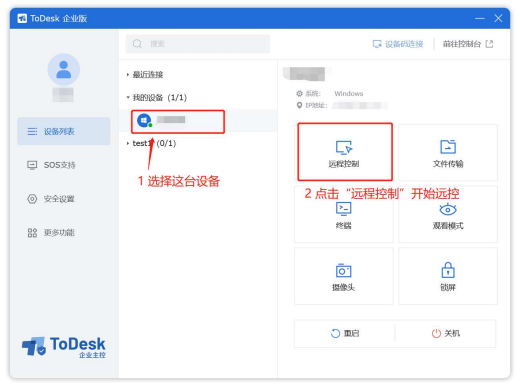Open 前往控制台 link
Image resolution: width=520 pixels, height=388 pixels.
point(468,44)
